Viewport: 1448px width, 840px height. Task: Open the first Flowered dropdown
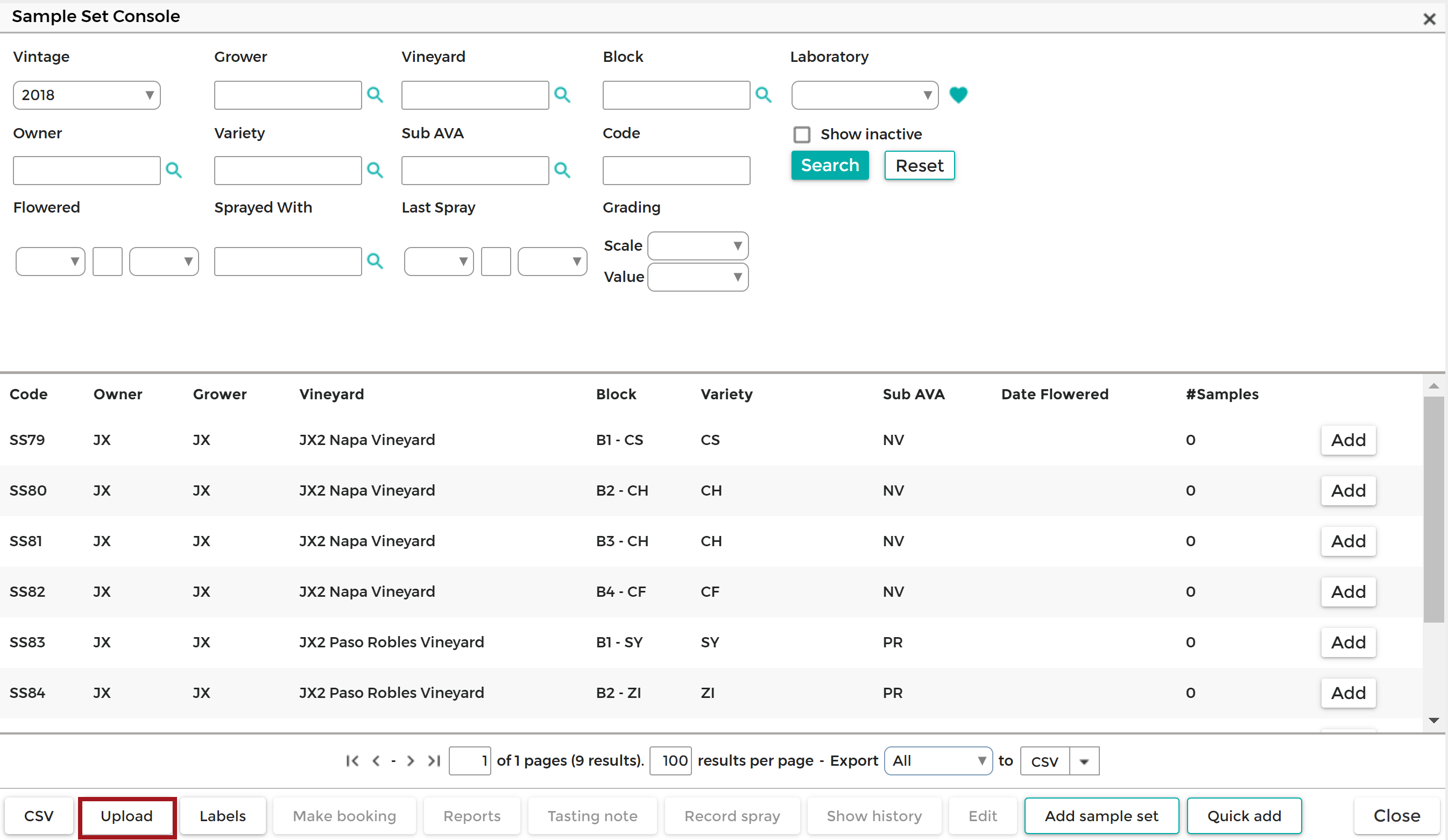click(x=51, y=262)
